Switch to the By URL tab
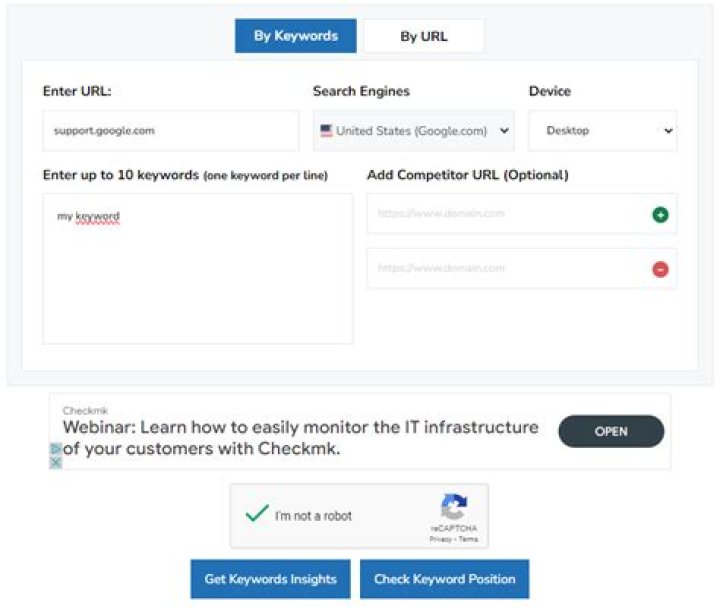Image resolution: width=720 pixels, height=615 pixels. click(x=424, y=36)
